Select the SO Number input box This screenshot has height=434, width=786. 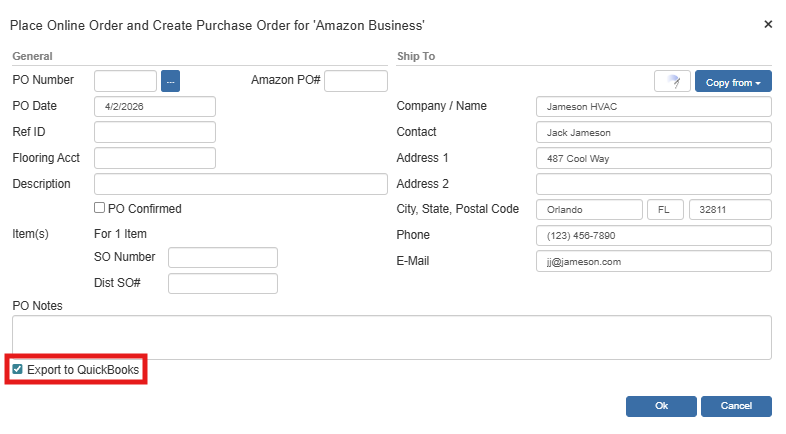coord(222,258)
